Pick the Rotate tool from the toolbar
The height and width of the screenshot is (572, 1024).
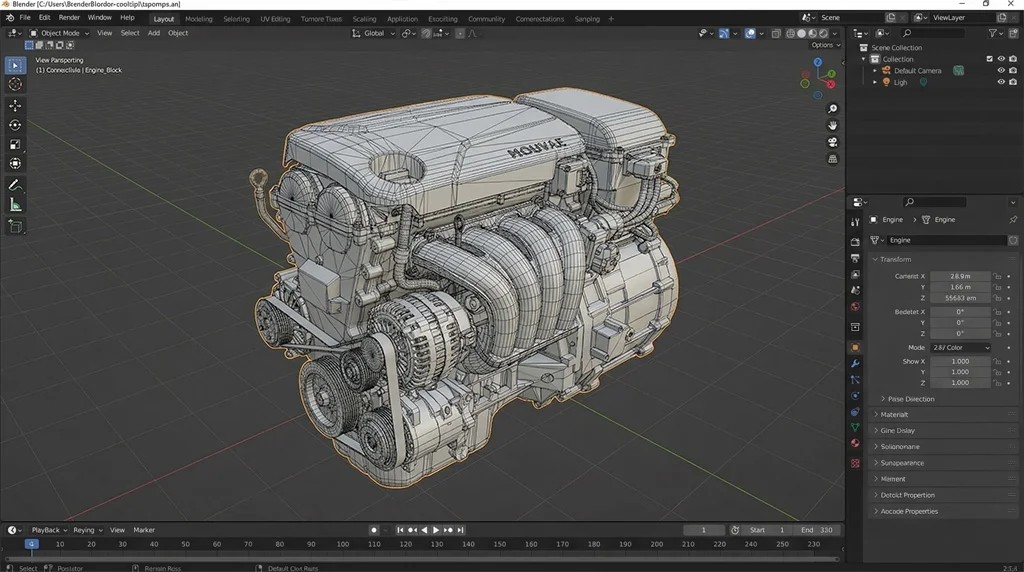[x=15, y=125]
